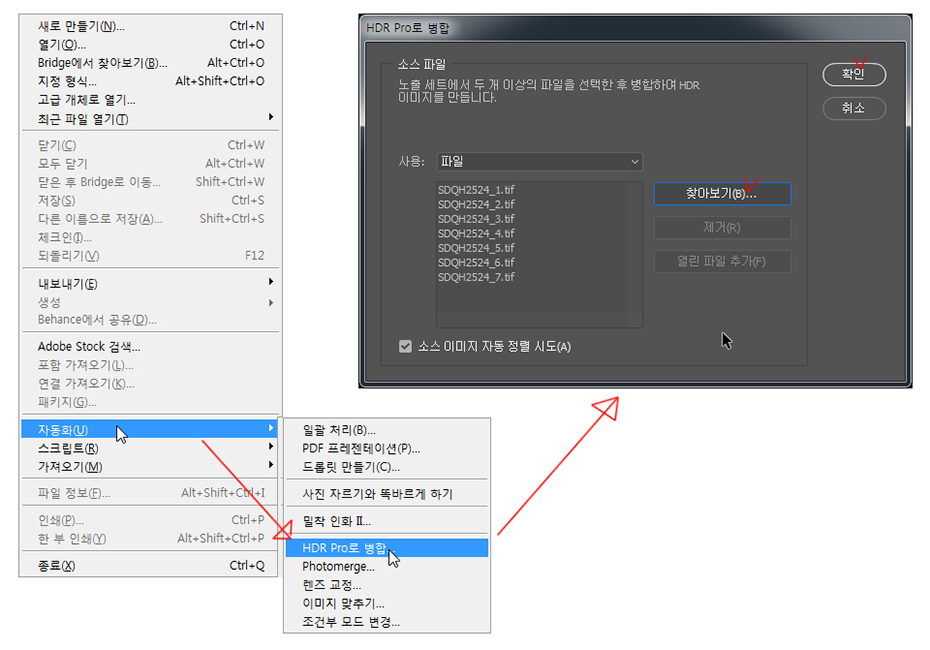Open Photomerge submenu entry
This screenshot has width=930, height=650.
click(x=387, y=566)
